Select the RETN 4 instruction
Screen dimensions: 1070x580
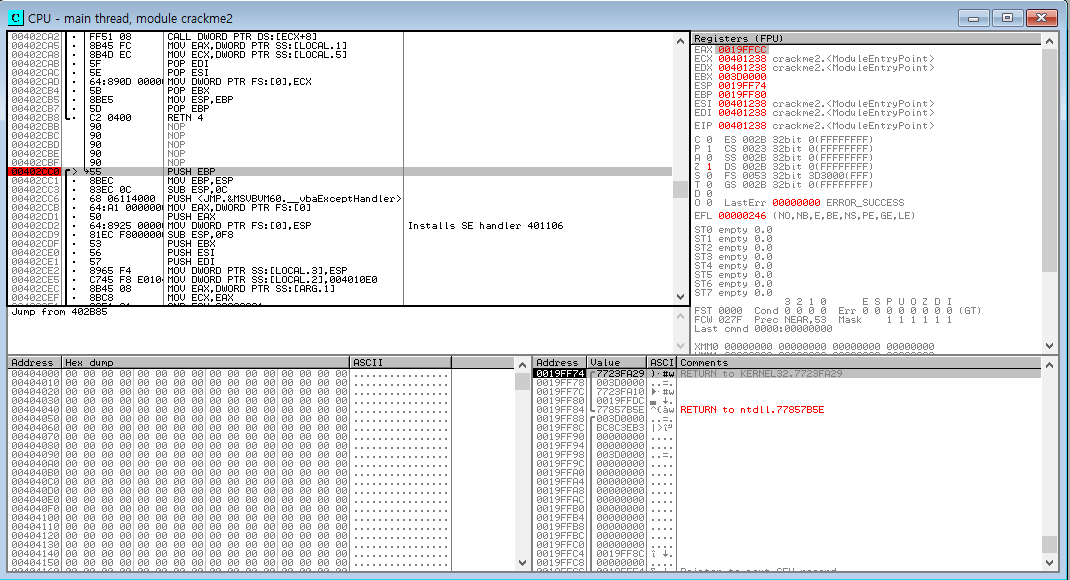coord(185,117)
